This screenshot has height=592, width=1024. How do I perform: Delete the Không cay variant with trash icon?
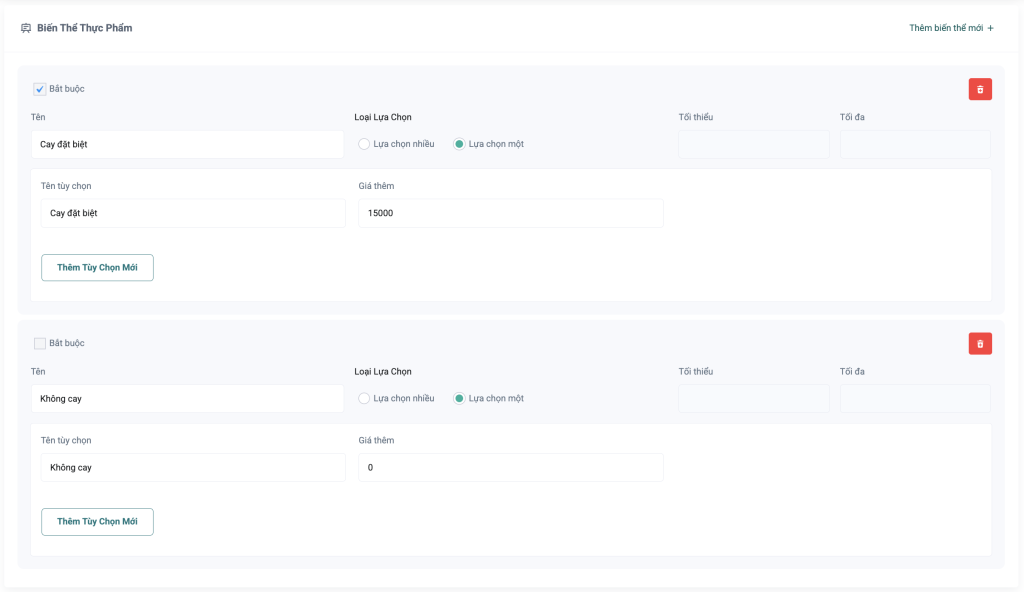(980, 343)
